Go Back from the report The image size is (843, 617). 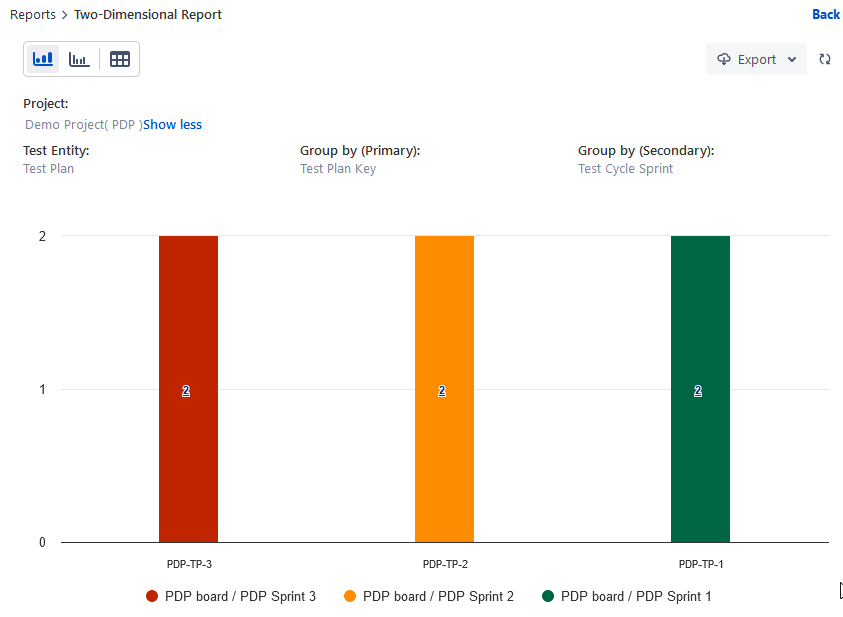pyautogui.click(x=826, y=15)
